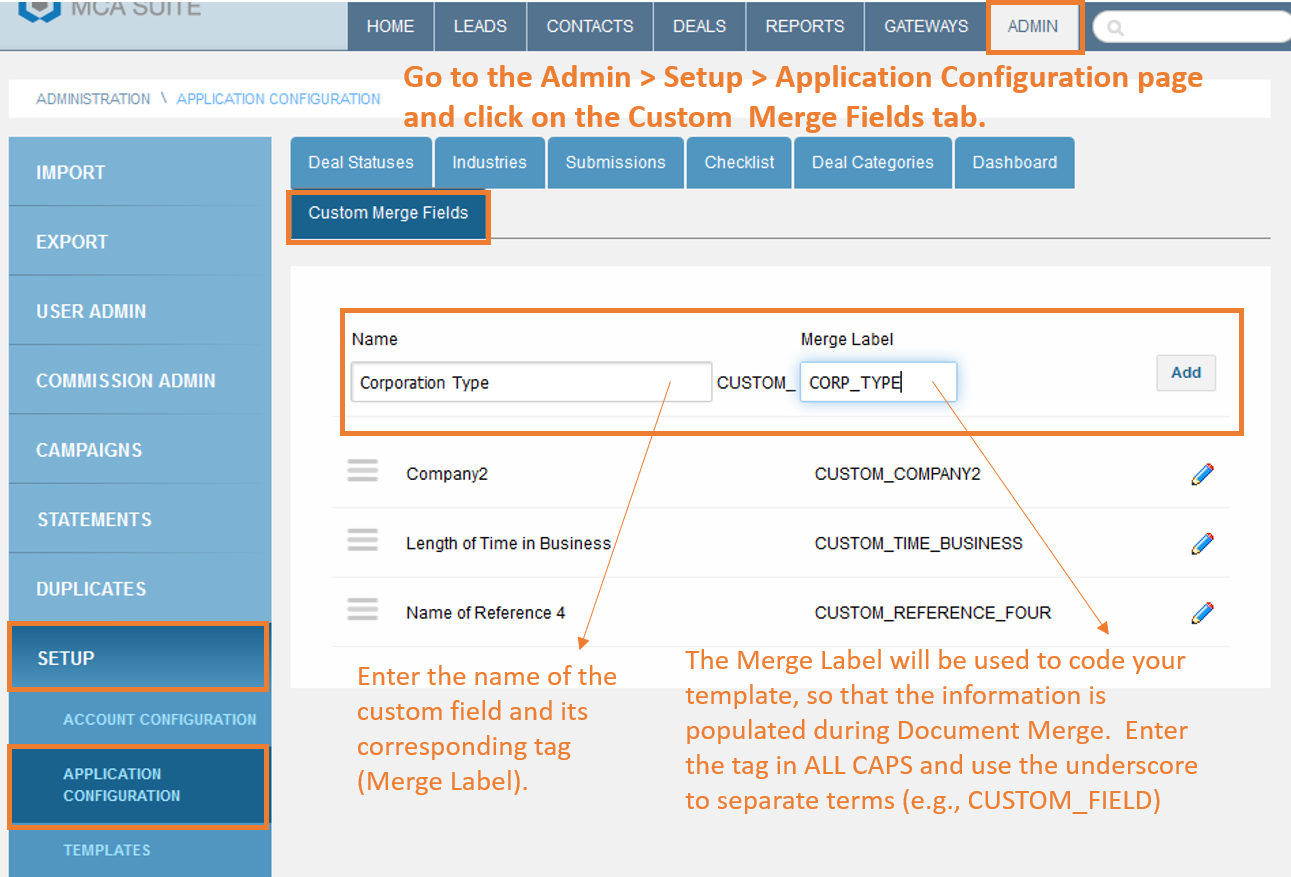Open the Deal Statuses tab
The height and width of the screenshot is (877, 1291).
360,162
